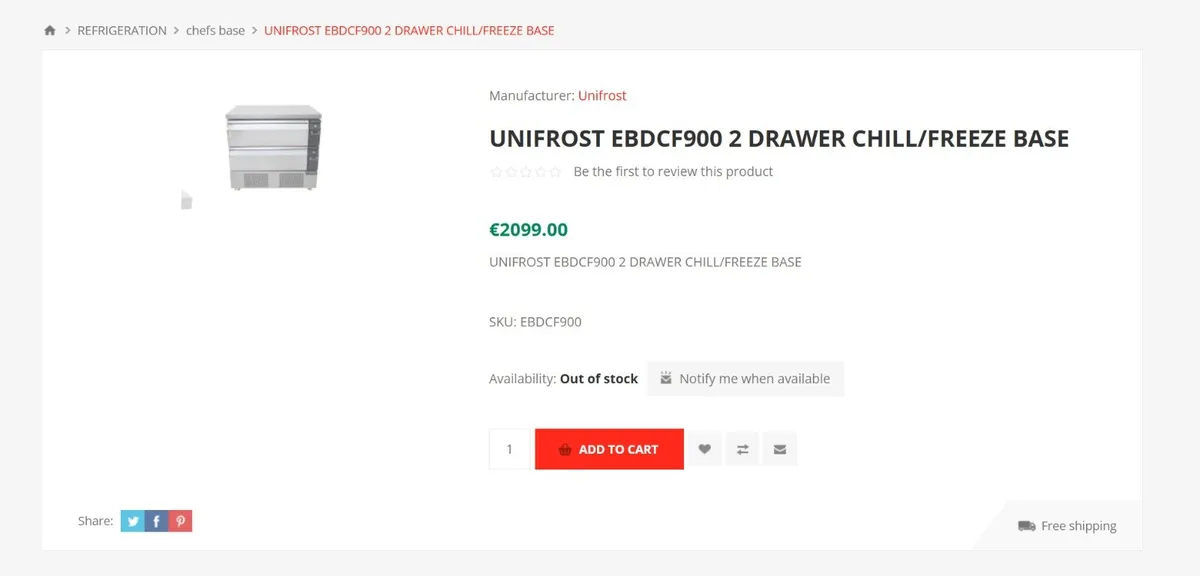Share the product on Facebook
This screenshot has width=1200, height=576.
click(156, 520)
